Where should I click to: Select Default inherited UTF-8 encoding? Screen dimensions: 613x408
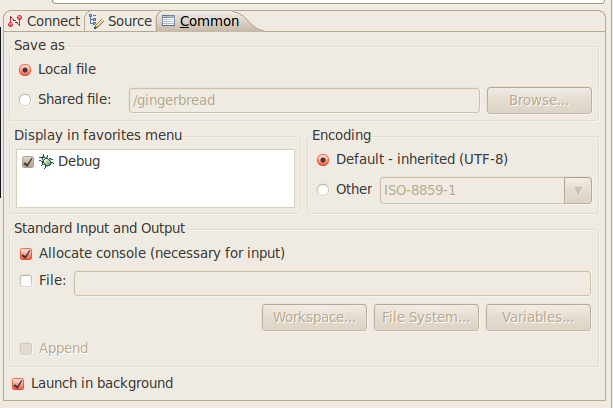coord(323,159)
